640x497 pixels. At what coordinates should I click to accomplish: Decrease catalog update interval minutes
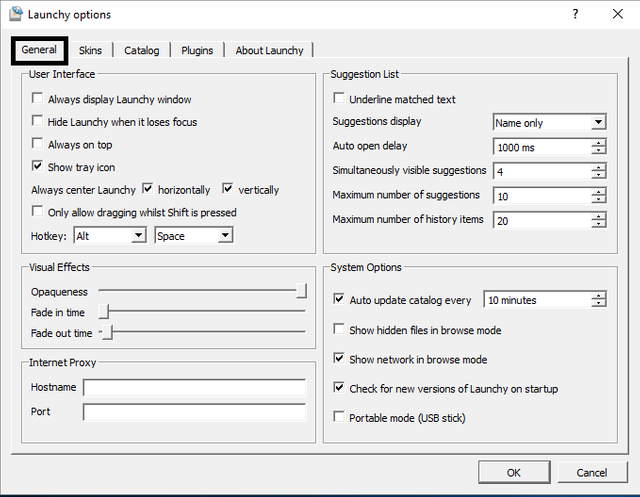(x=599, y=304)
